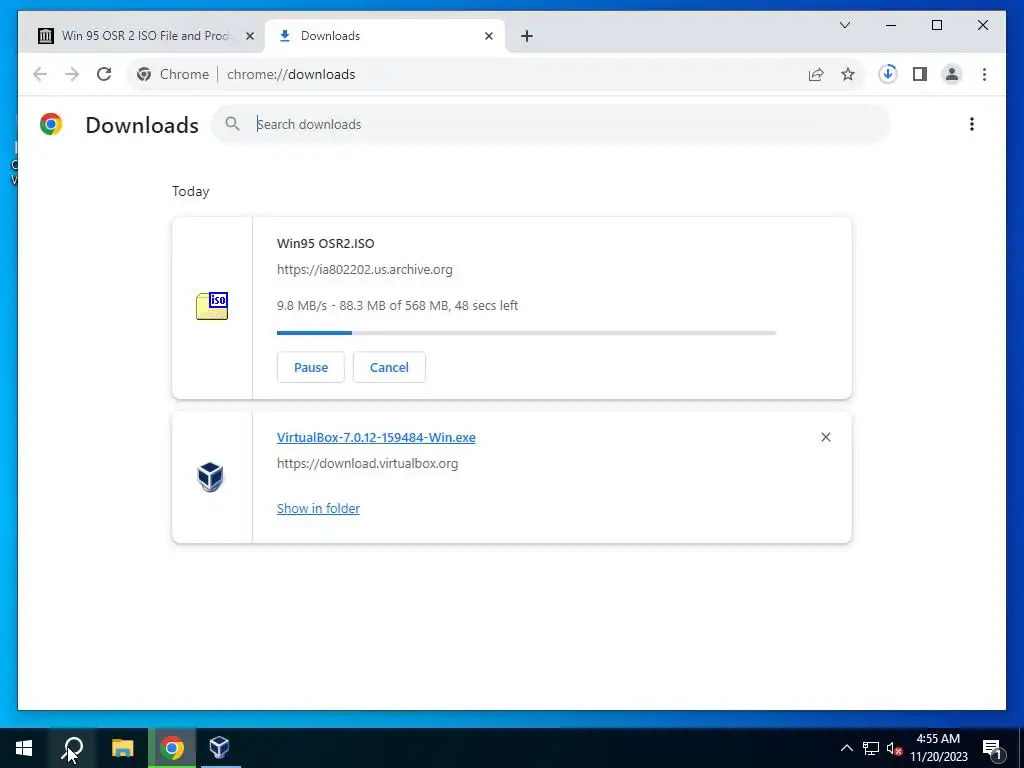Click the Today date heading
The image size is (1024, 768).
191,191
